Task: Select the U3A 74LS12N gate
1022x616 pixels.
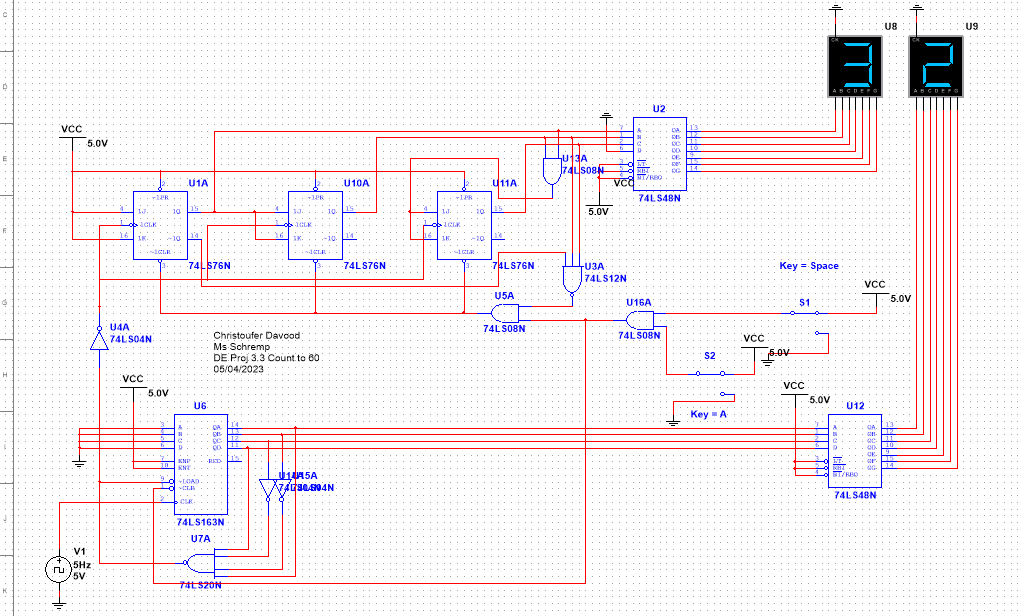Action: click(x=571, y=278)
